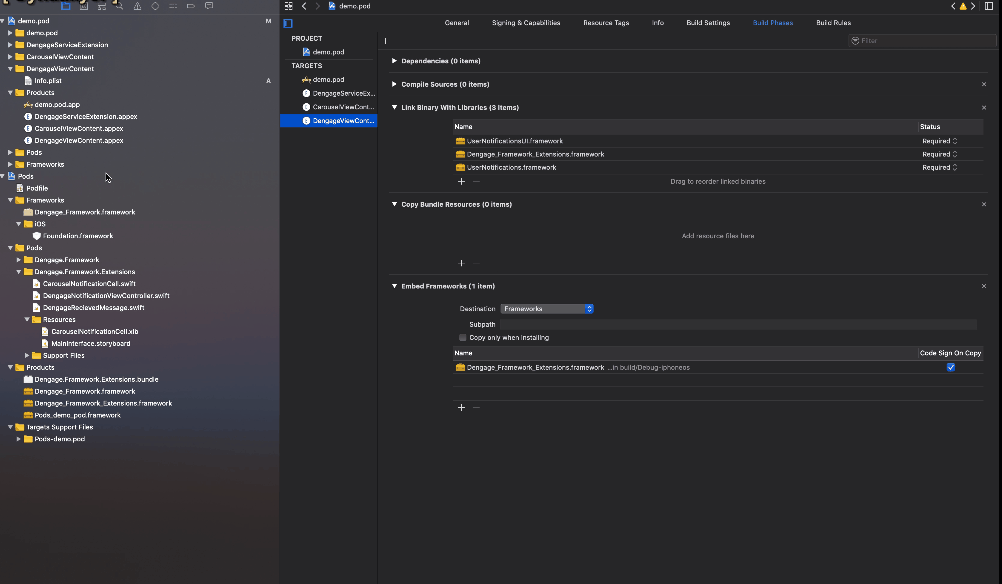The image size is (1002, 584).
Task: Delete the Link Binary With Libraries phase
Action: pyautogui.click(x=984, y=108)
